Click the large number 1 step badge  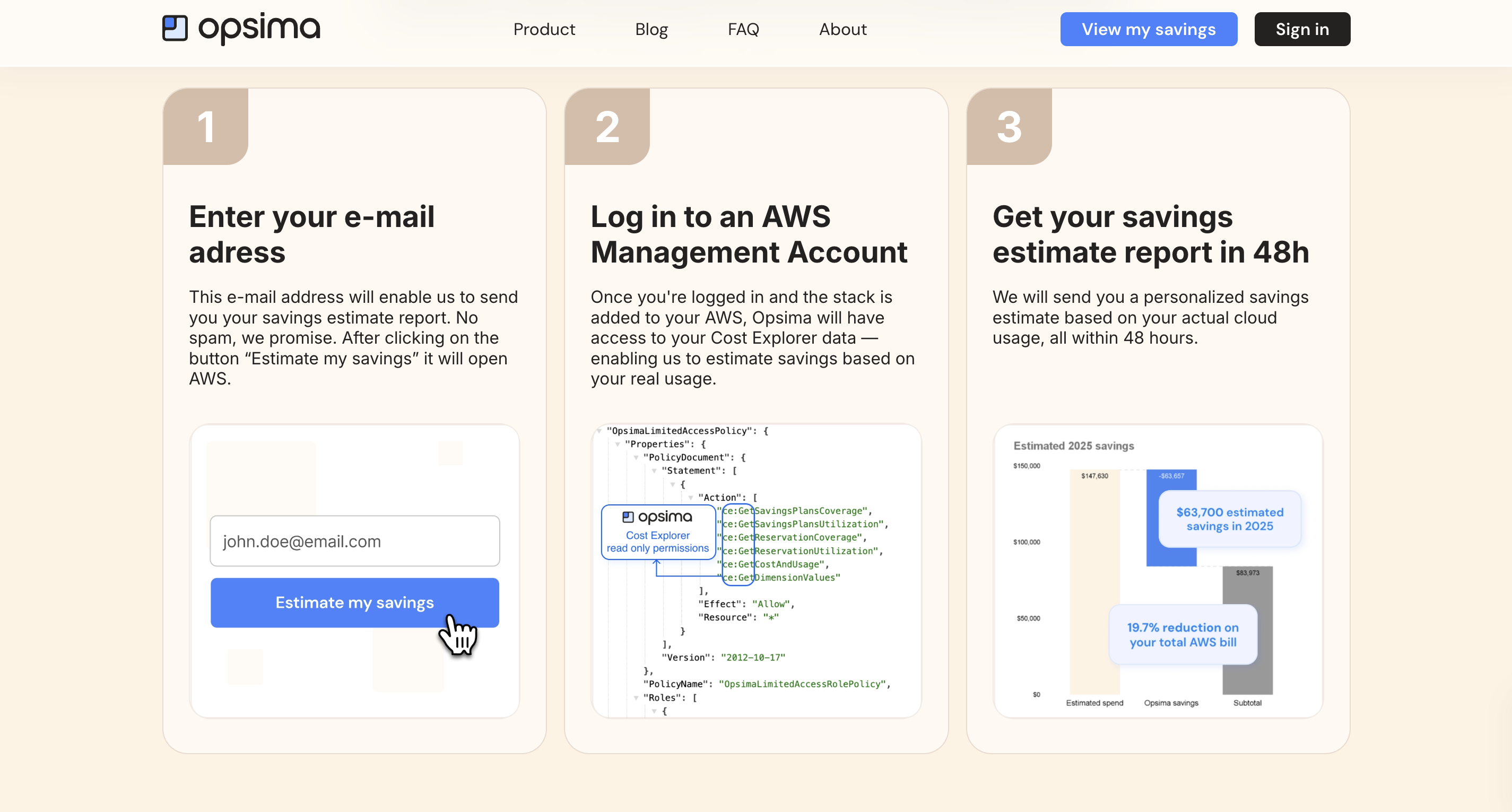[205, 126]
